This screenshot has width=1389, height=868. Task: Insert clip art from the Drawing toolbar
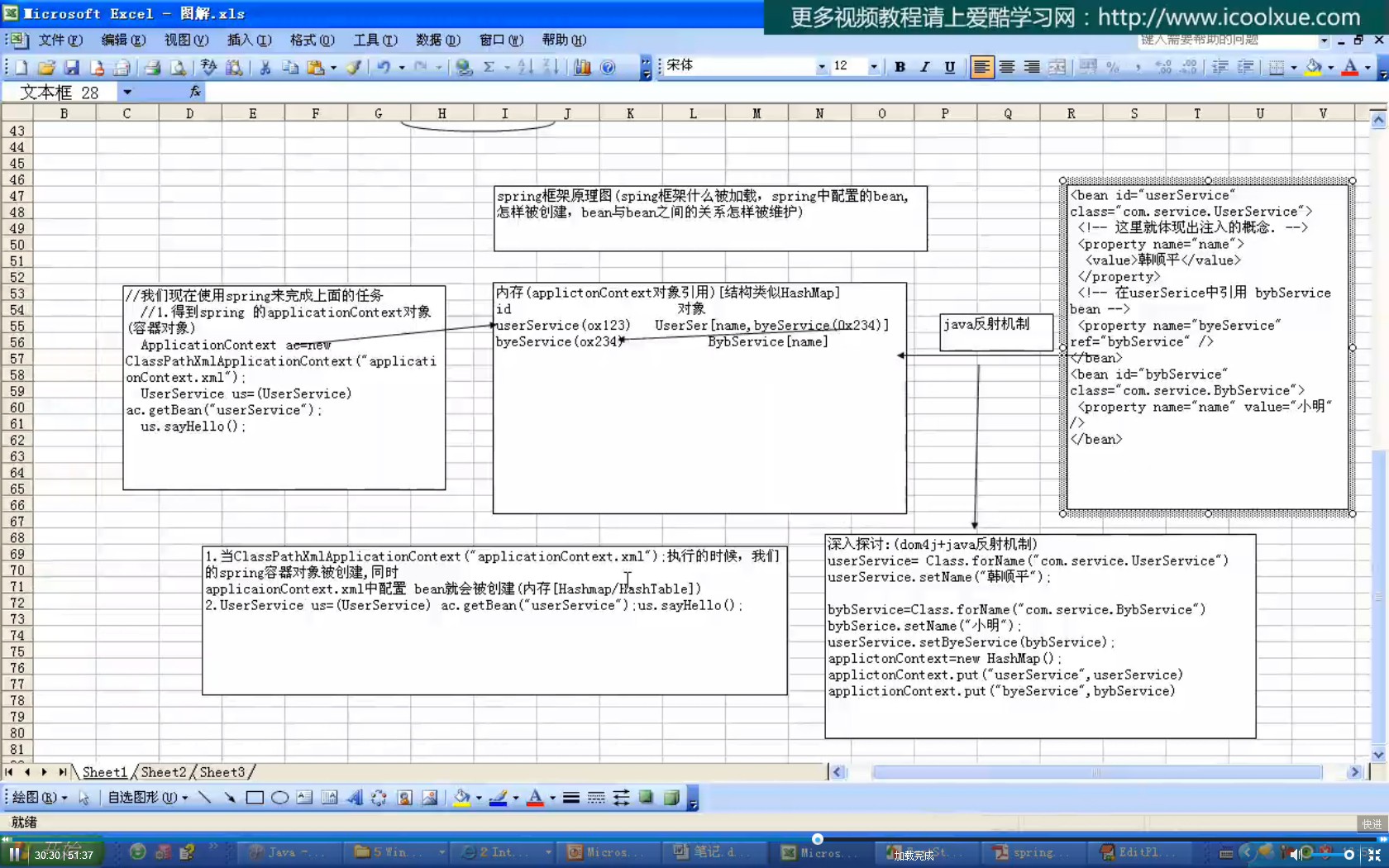404,798
